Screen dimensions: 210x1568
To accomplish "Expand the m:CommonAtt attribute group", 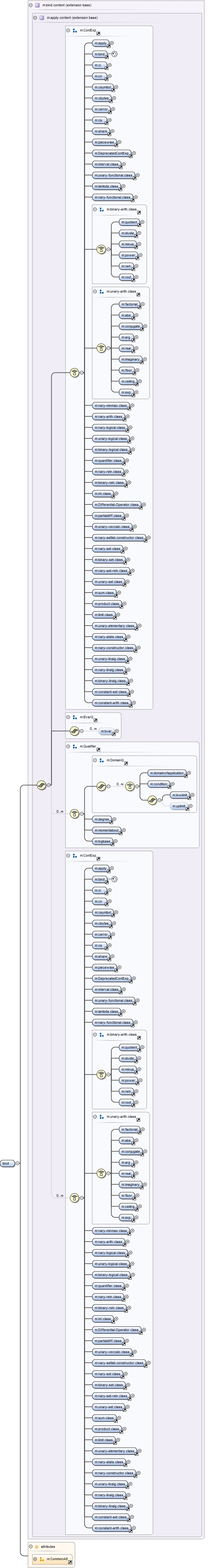I will [35, 1559].
